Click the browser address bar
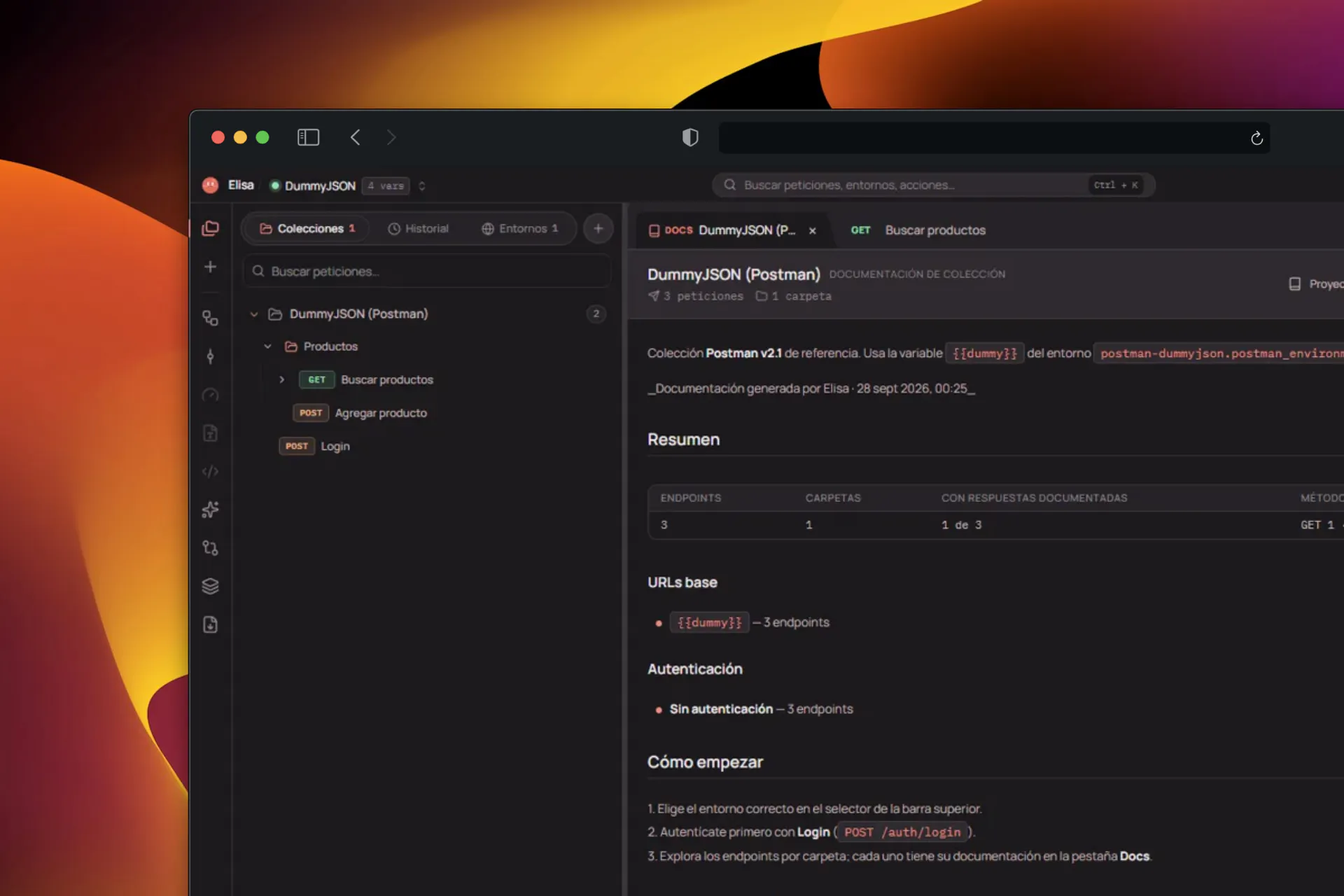 coord(994,138)
